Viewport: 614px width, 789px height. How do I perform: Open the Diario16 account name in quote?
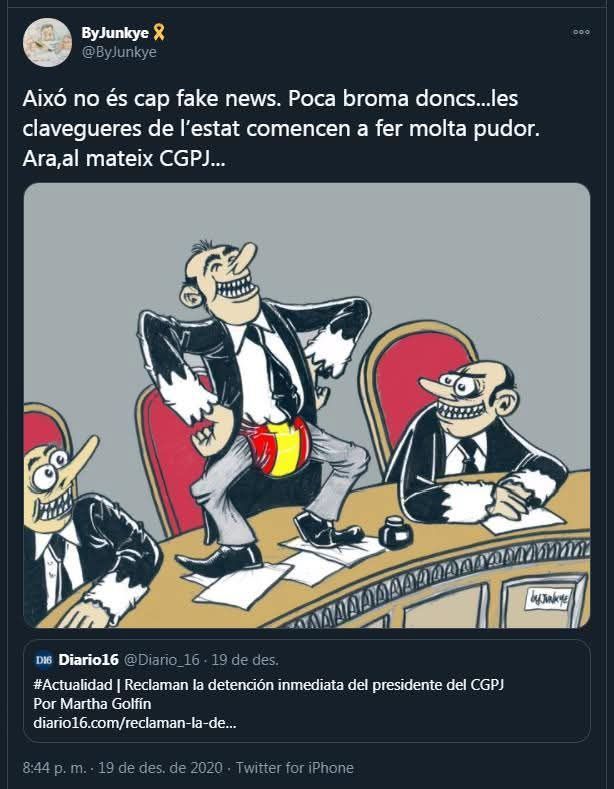pyautogui.click(x=89, y=660)
